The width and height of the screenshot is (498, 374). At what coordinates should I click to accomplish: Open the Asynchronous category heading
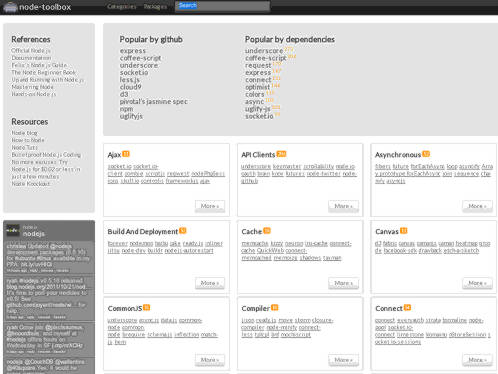pyautogui.click(x=398, y=155)
